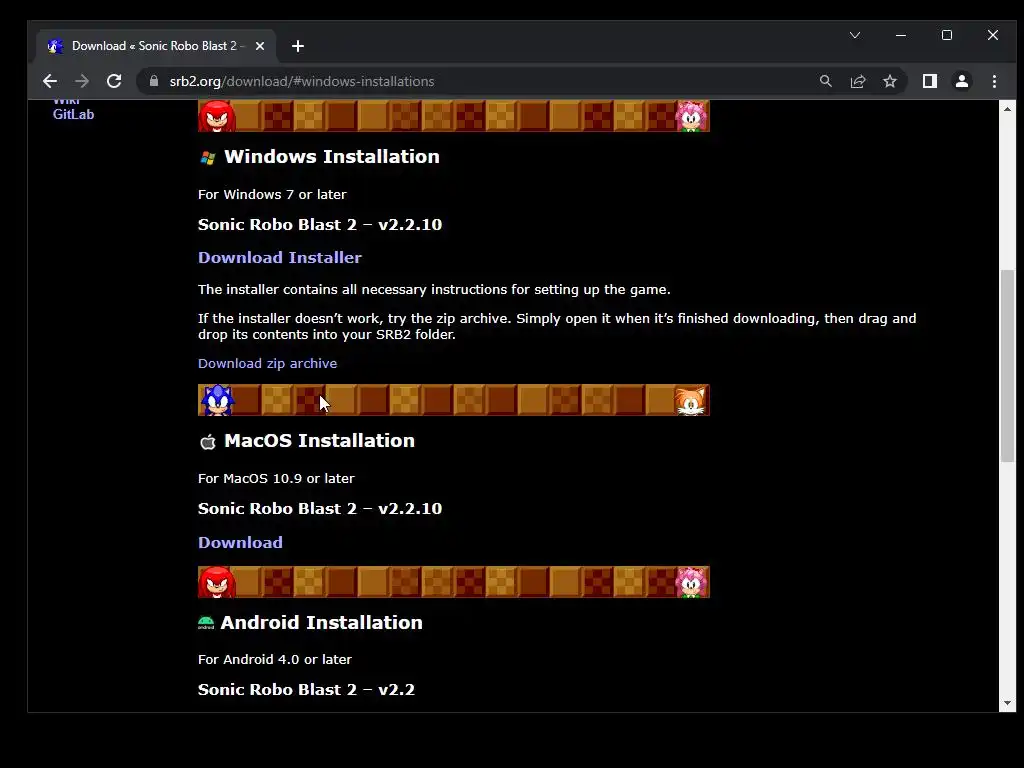Bookmark this page with the star icon
Image resolution: width=1024 pixels, height=768 pixels.
889,81
